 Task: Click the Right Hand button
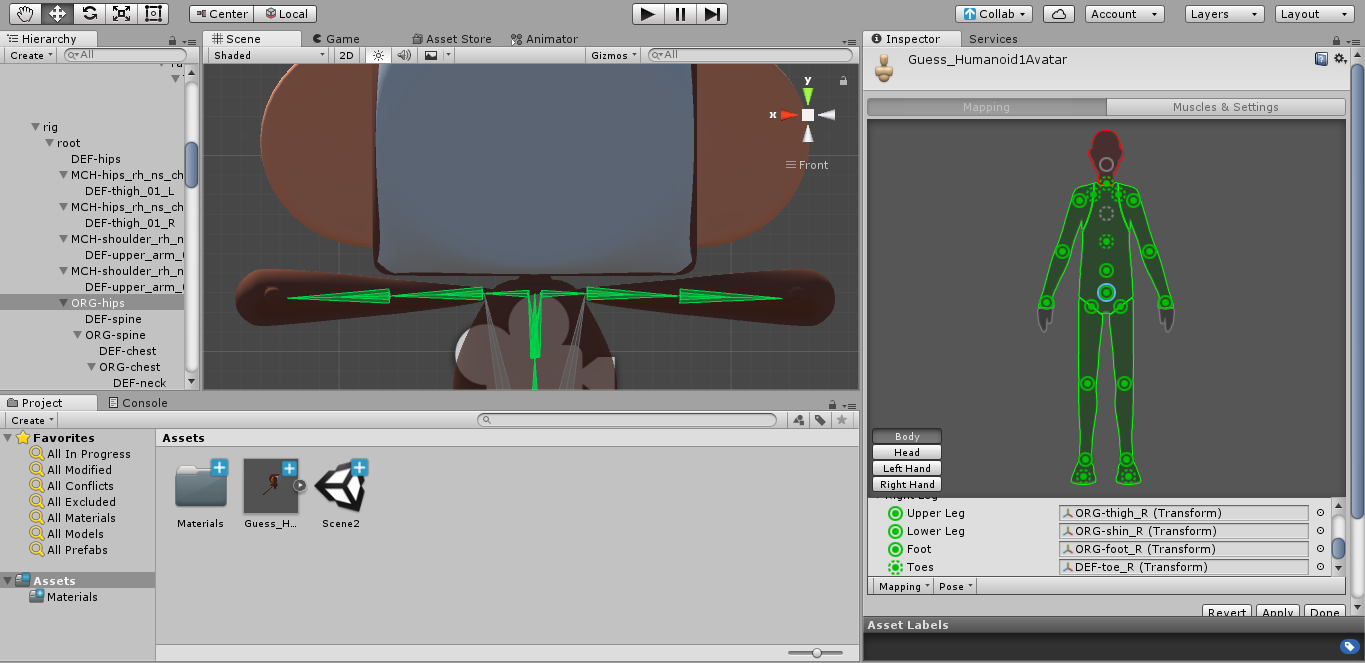point(907,484)
